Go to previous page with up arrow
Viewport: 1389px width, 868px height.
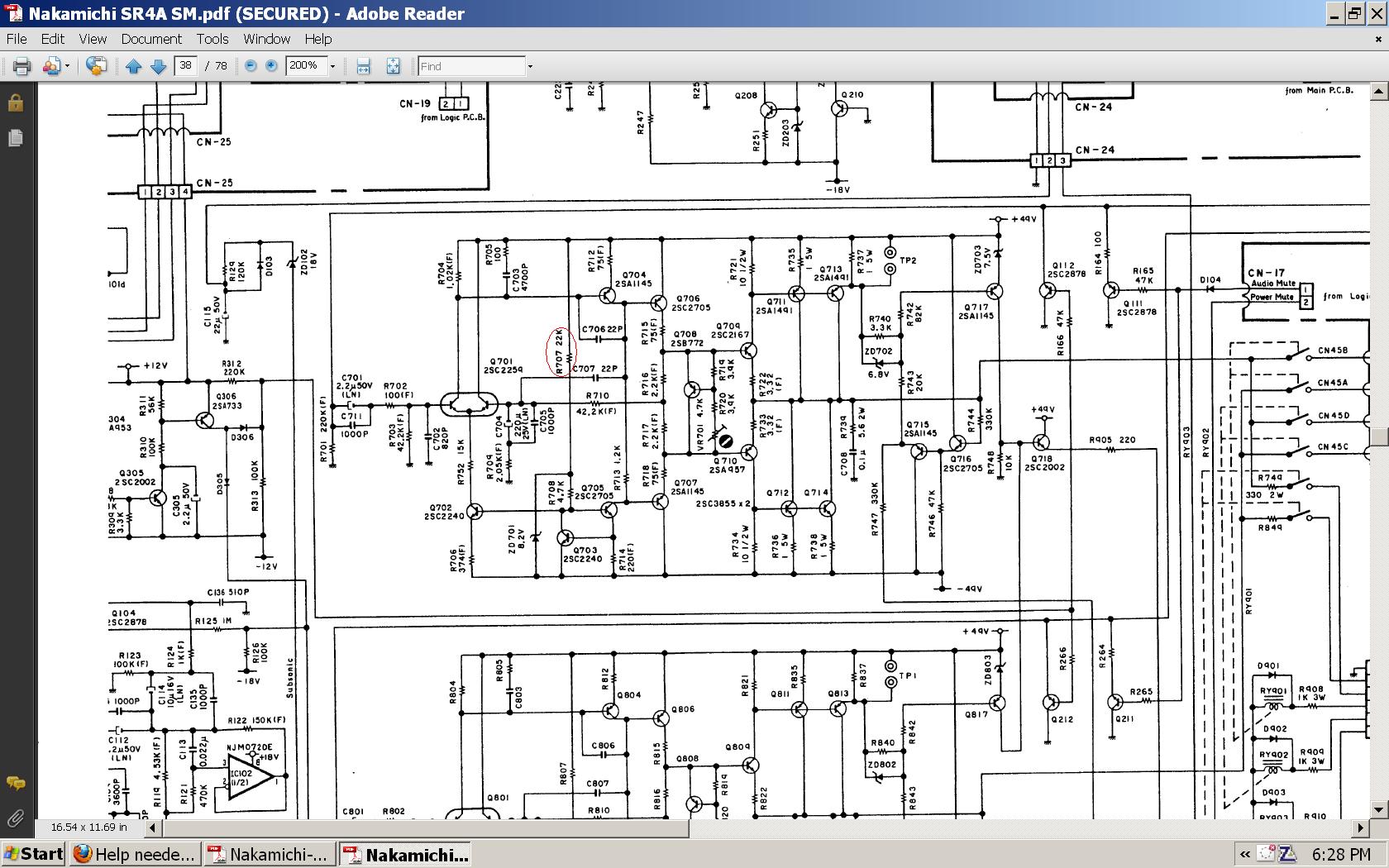pyautogui.click(x=133, y=66)
